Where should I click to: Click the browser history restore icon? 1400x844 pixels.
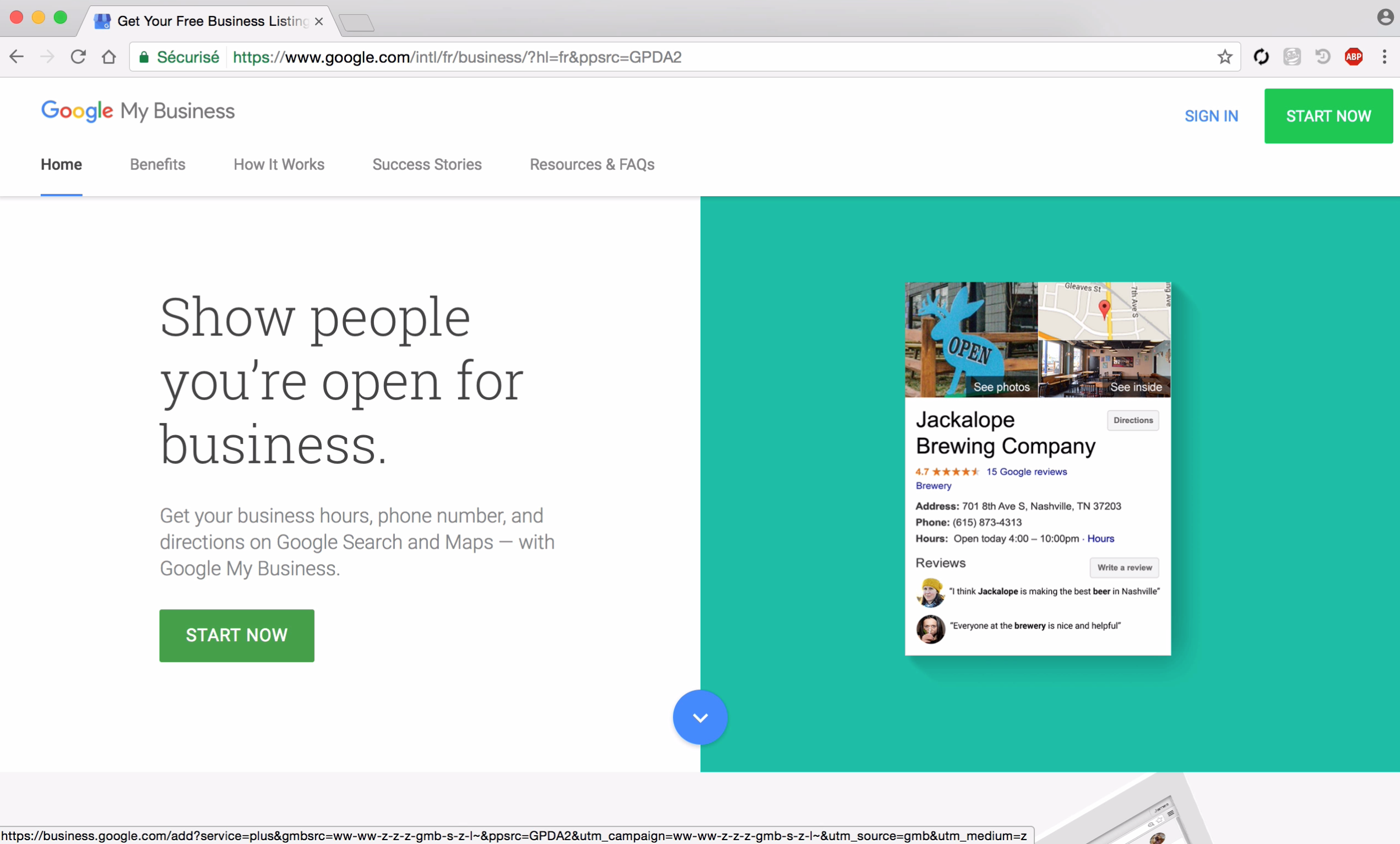point(1322,57)
